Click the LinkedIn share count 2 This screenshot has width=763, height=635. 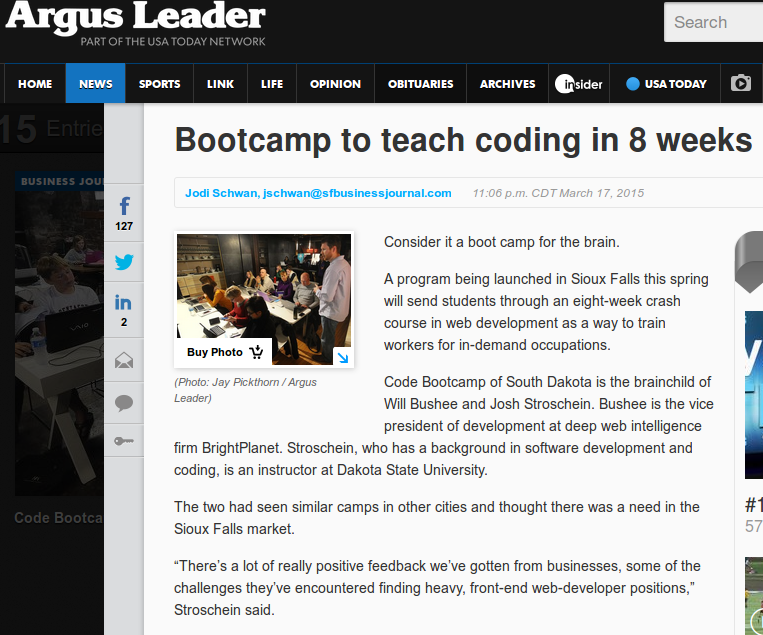tap(124, 322)
